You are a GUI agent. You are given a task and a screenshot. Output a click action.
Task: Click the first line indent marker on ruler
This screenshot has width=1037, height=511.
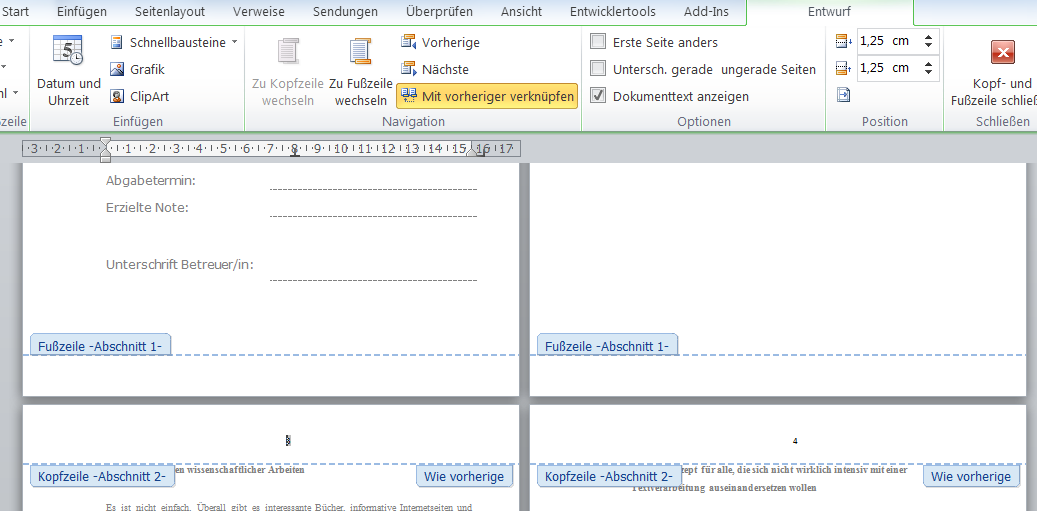[x=105, y=143]
